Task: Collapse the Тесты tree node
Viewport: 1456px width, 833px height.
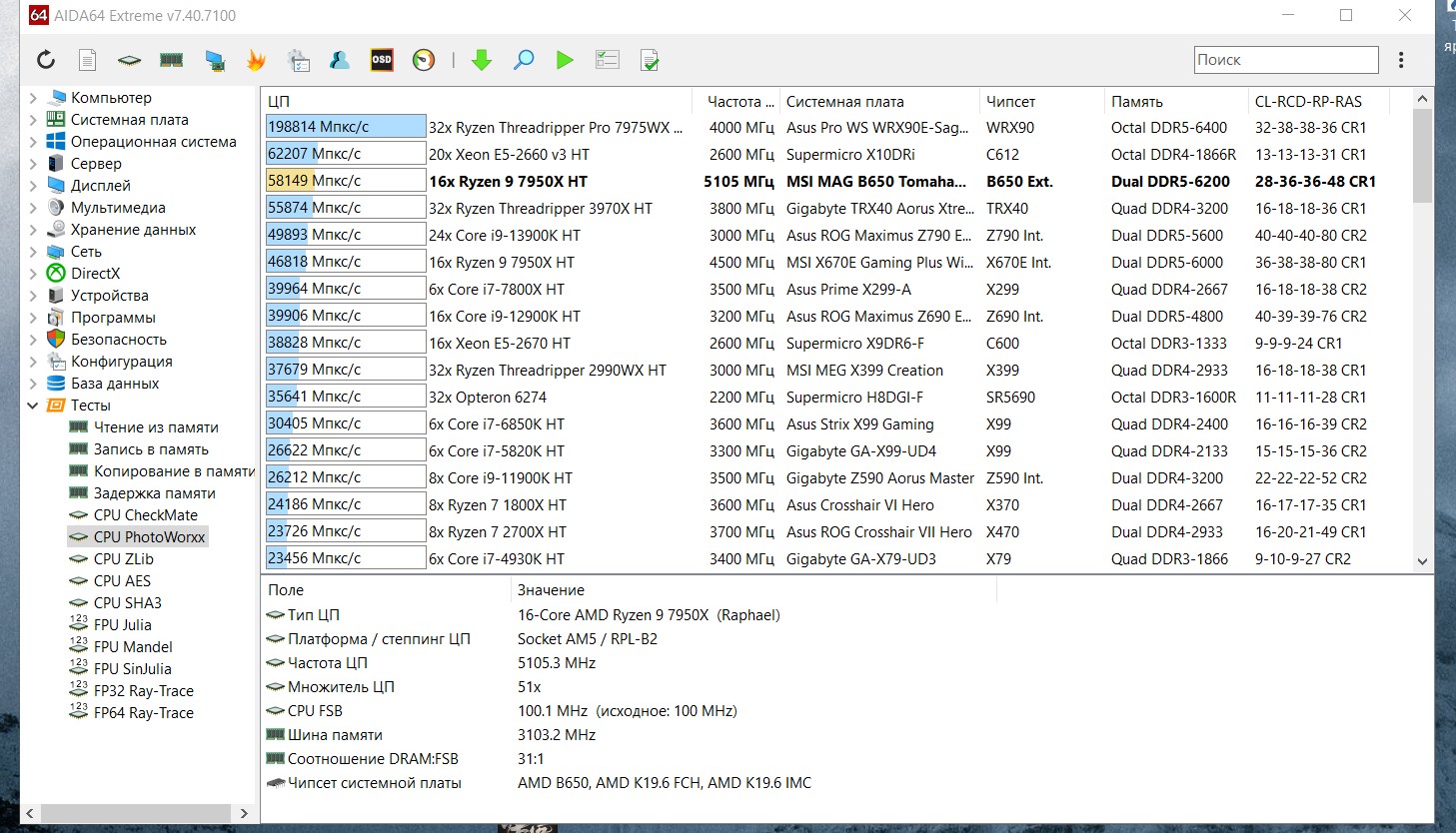Action: click(x=33, y=406)
